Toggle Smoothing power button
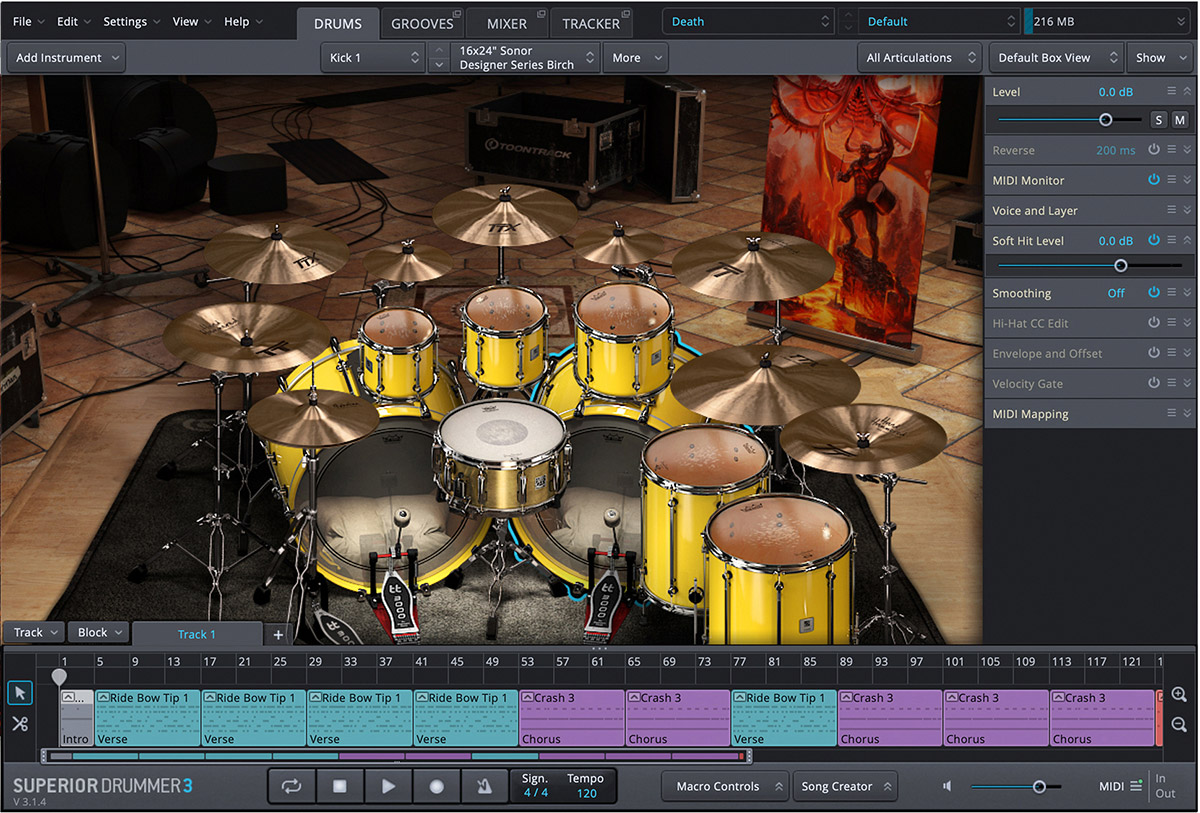Image resolution: width=1200 pixels, height=813 pixels. (x=1154, y=293)
